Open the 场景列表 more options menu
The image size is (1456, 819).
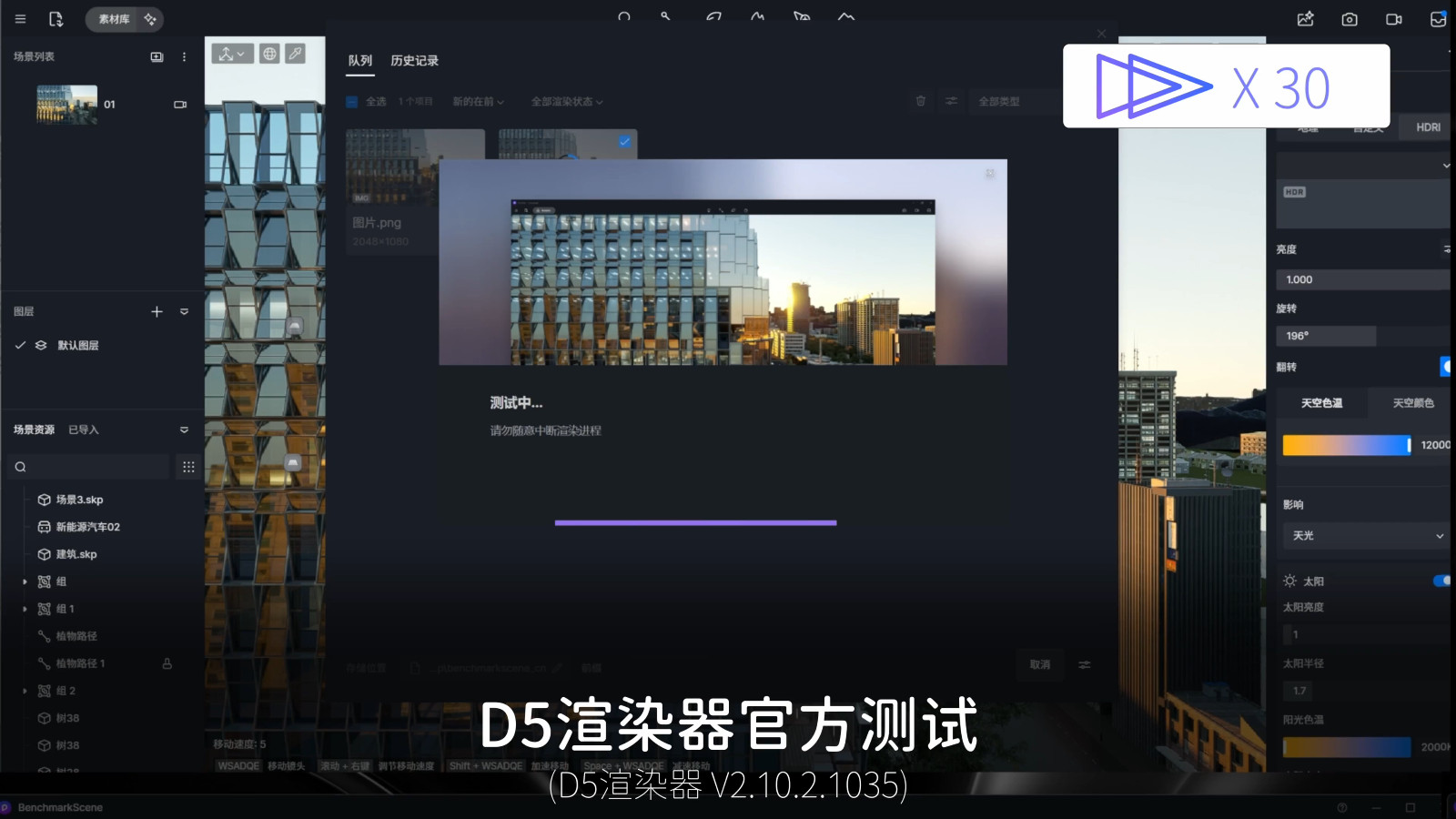(184, 56)
